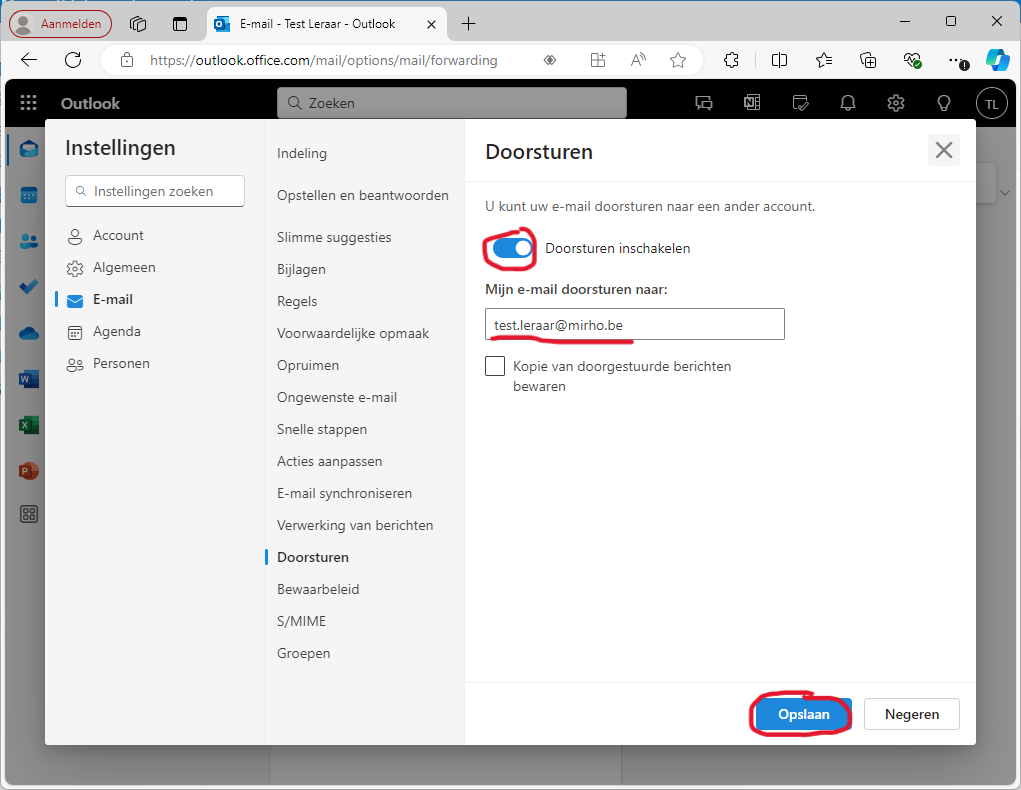The image size is (1021, 790).
Task: Open Excel from the left app rail
Action: 28,425
